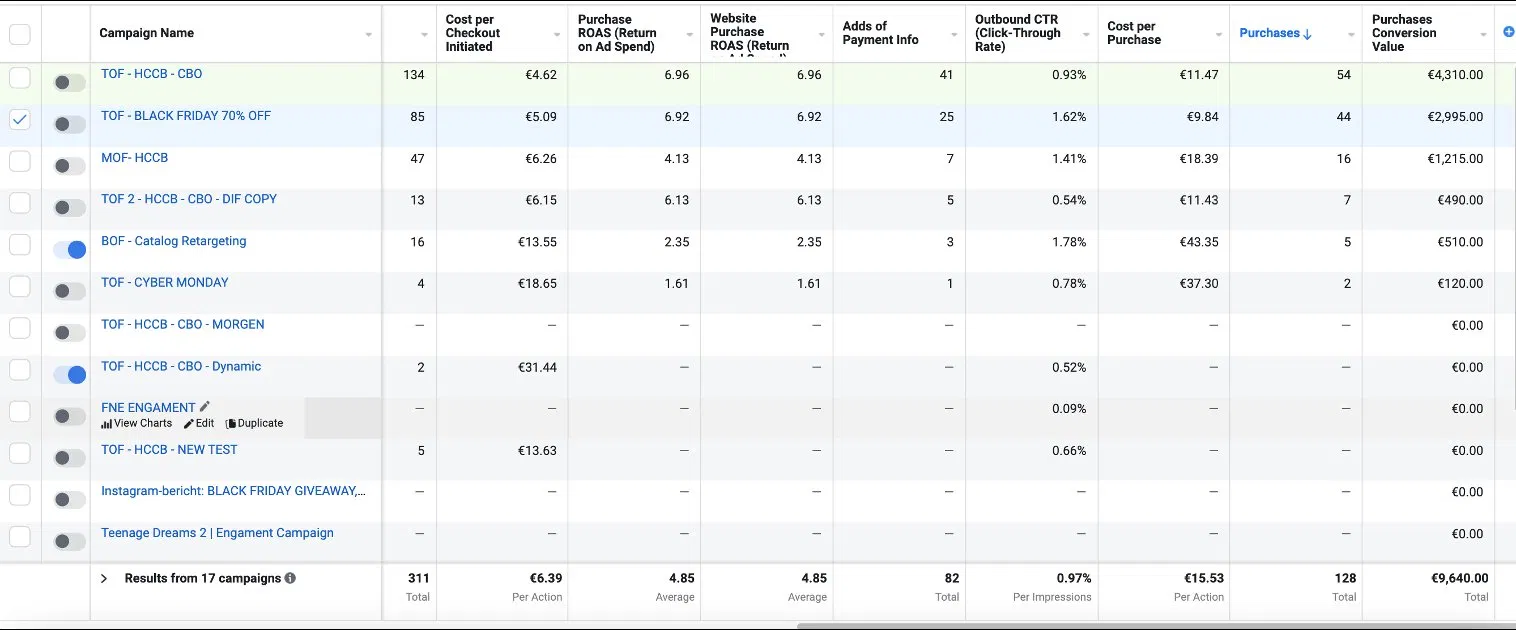
Task: Select checkbox for TOF - HCCB - CBO
Action: pyautogui.click(x=20, y=77)
